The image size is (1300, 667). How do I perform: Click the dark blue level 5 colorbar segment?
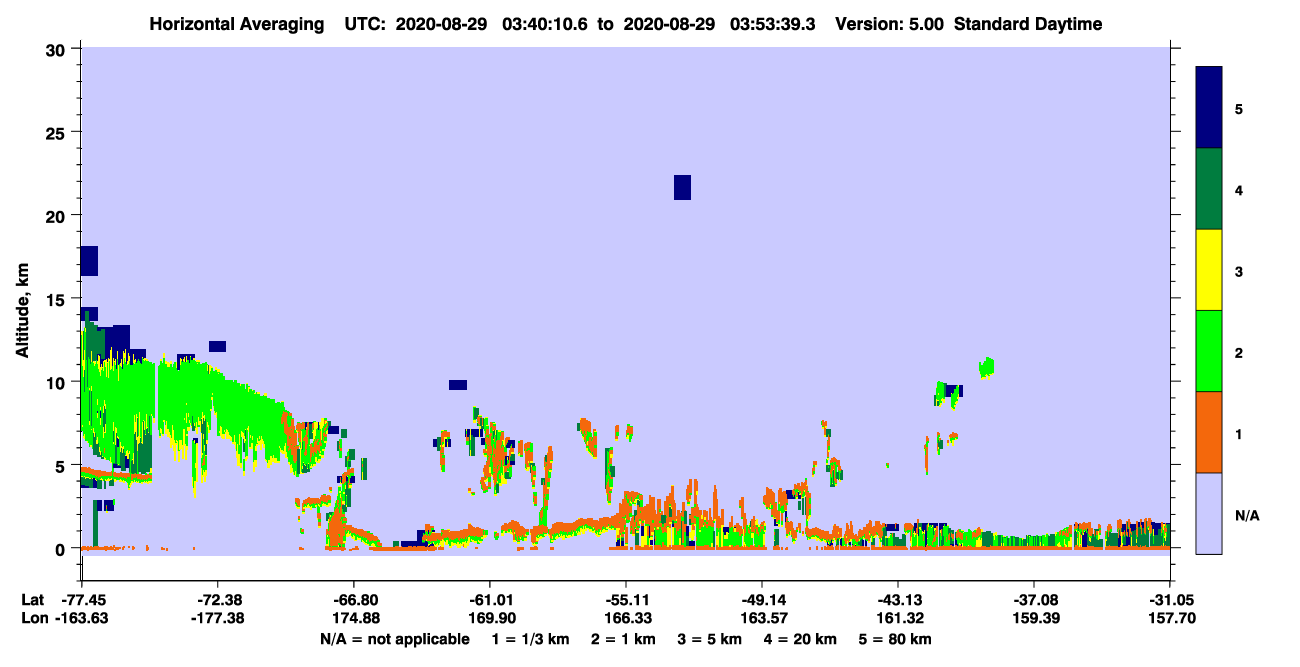pos(1209,107)
